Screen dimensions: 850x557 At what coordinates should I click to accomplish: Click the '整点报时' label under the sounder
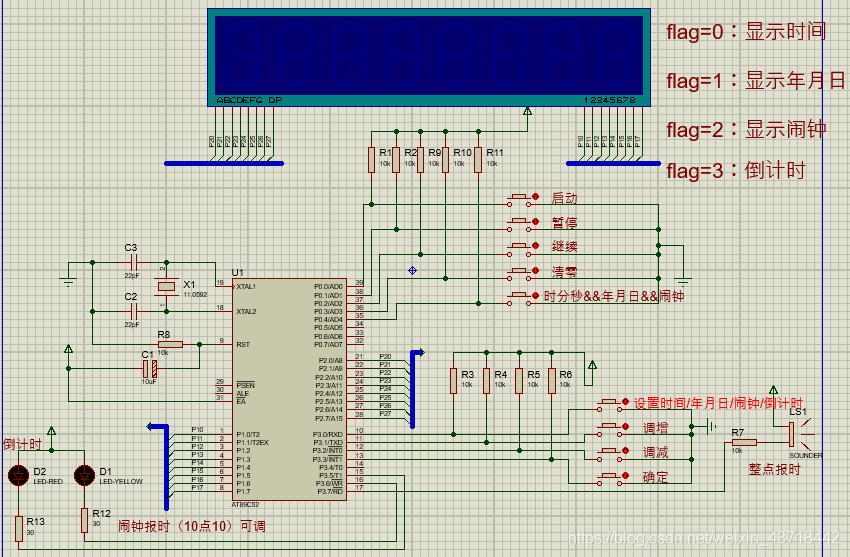(x=775, y=469)
